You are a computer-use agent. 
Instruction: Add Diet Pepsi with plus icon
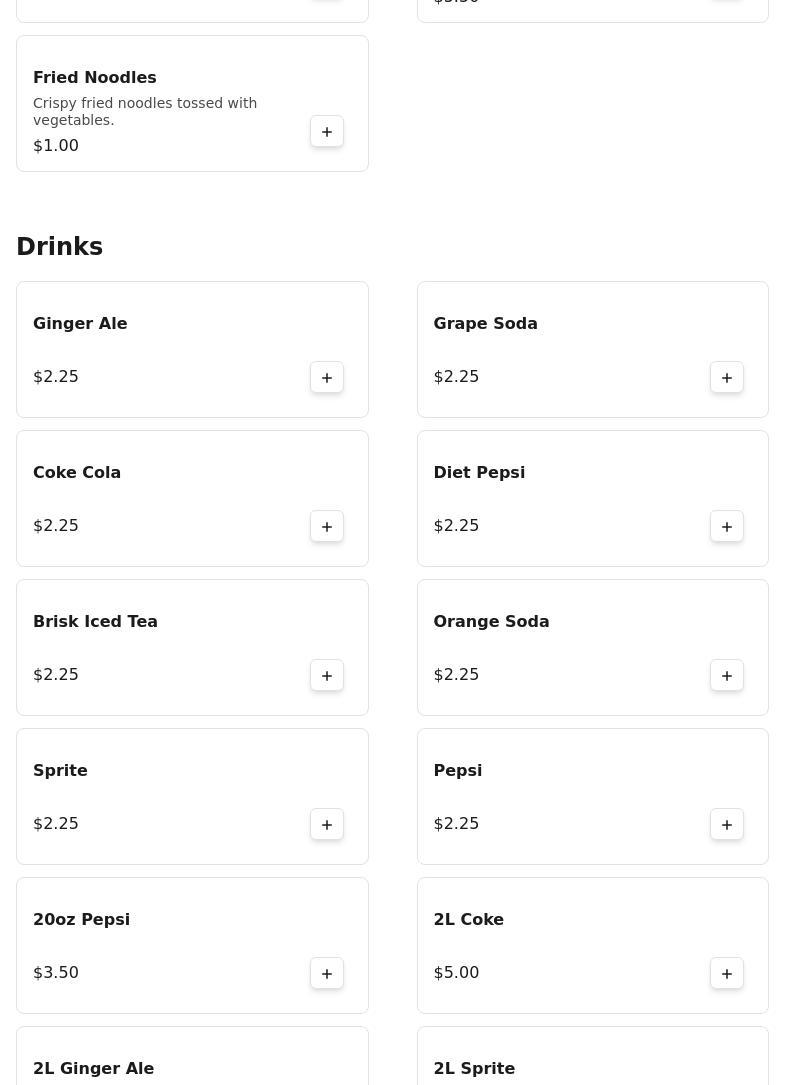(x=727, y=527)
